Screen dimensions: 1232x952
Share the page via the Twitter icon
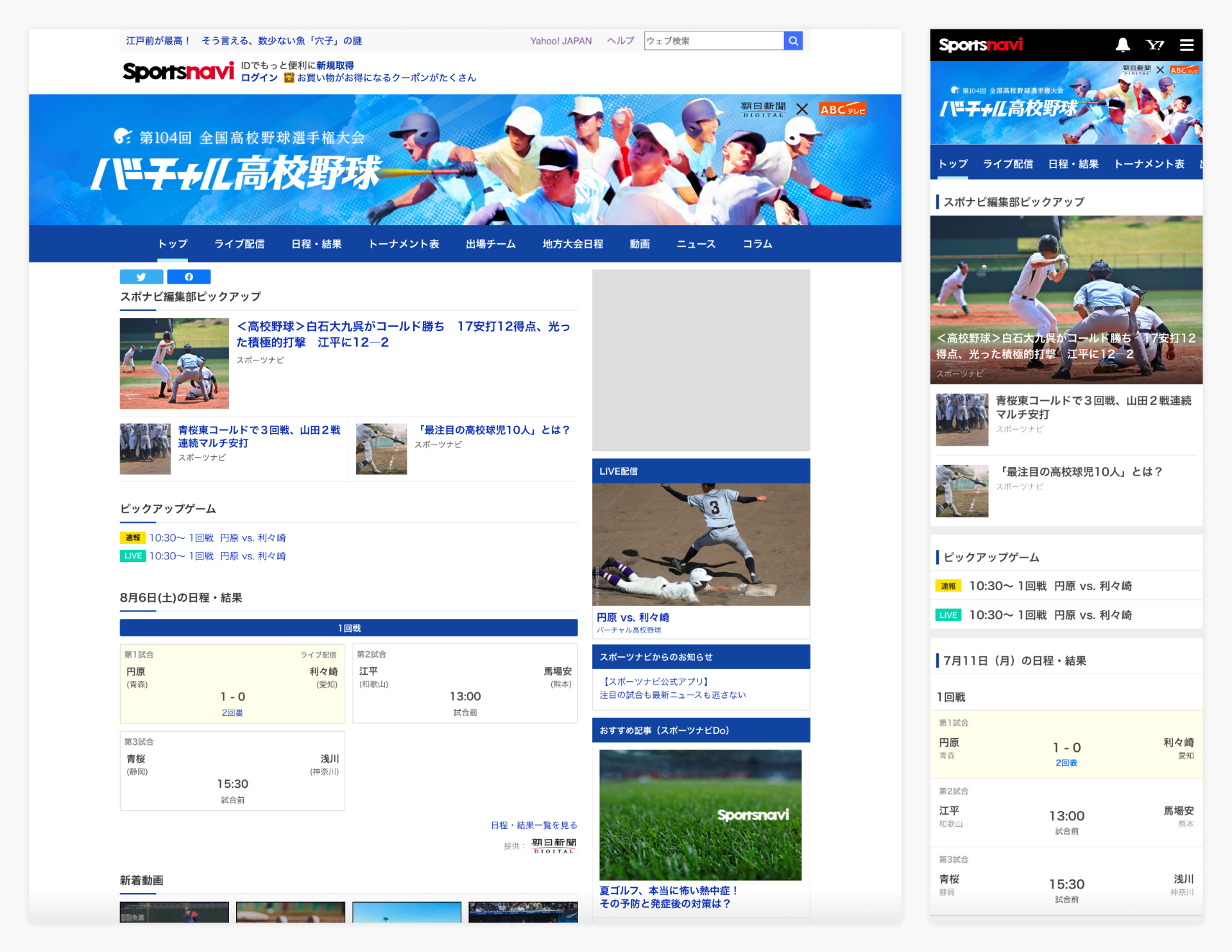point(141,276)
